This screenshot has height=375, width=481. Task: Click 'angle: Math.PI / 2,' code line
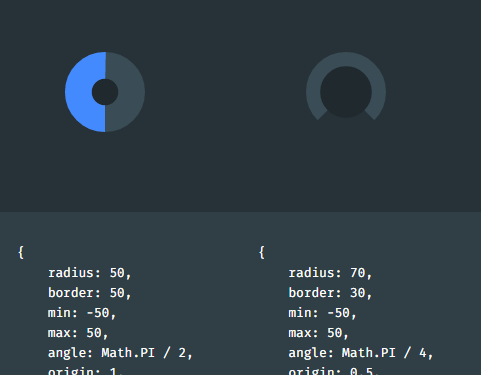click(x=120, y=353)
